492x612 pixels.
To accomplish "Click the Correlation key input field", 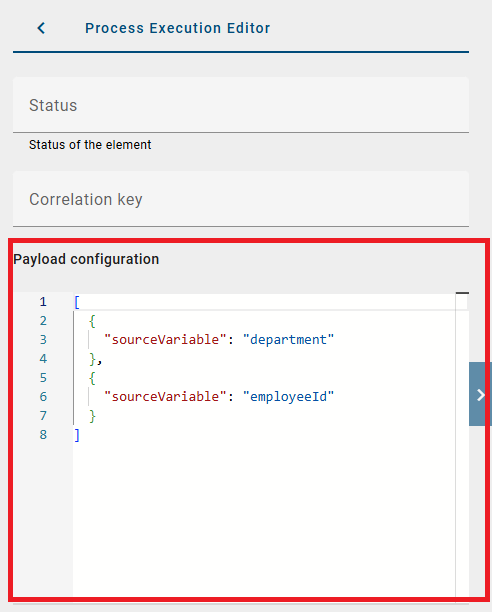I will coord(241,199).
